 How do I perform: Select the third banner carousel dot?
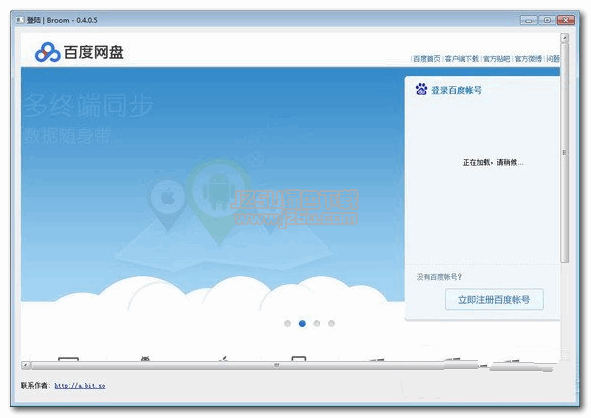pyautogui.click(x=317, y=323)
